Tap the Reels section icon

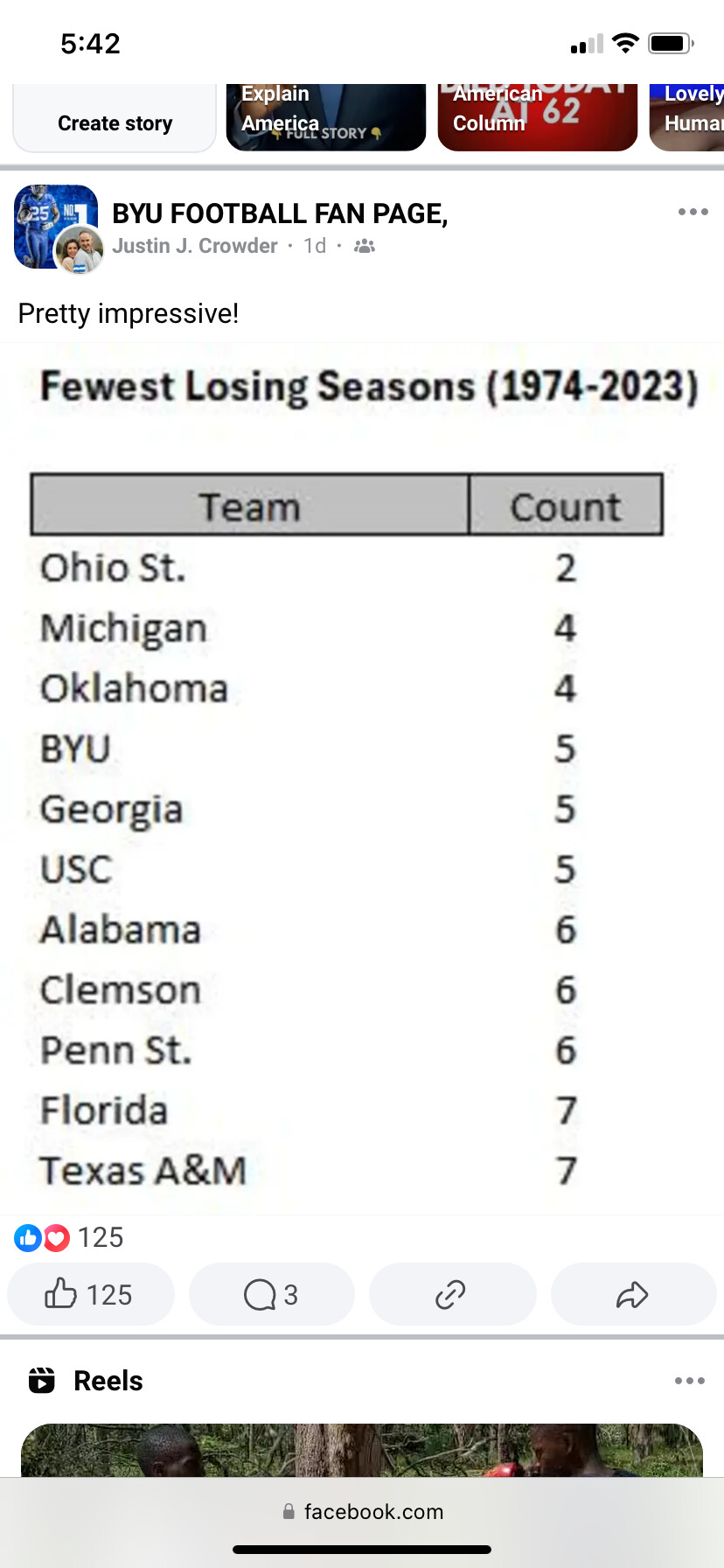pos(42,1381)
